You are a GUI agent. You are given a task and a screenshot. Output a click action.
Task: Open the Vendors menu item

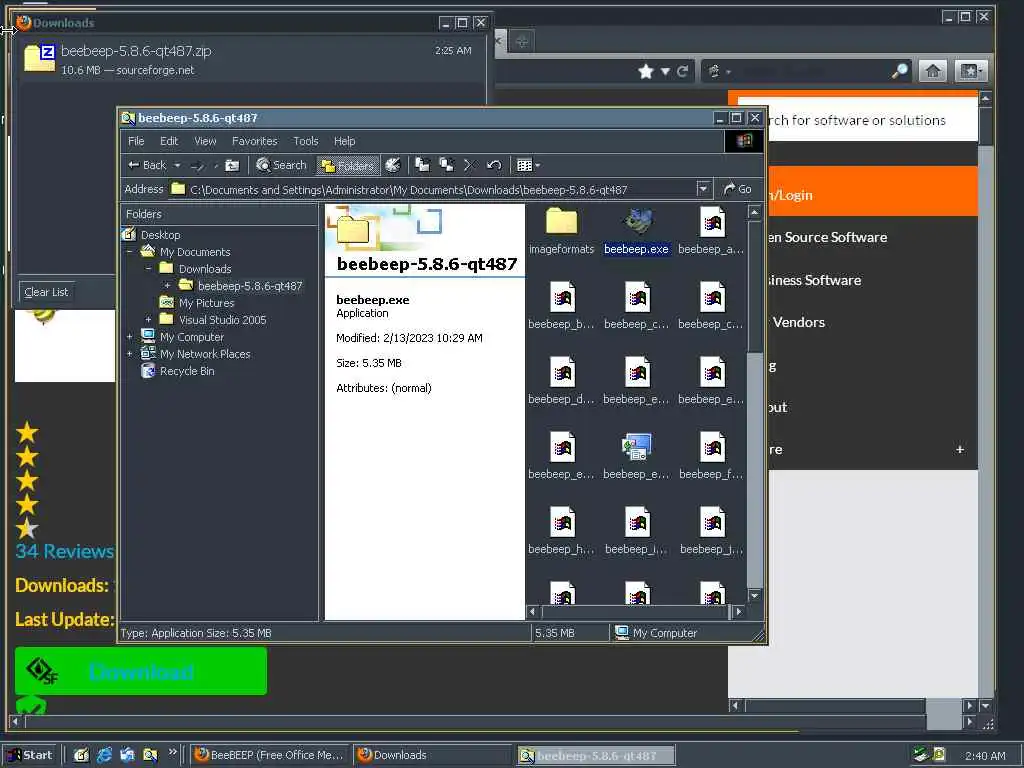(799, 323)
